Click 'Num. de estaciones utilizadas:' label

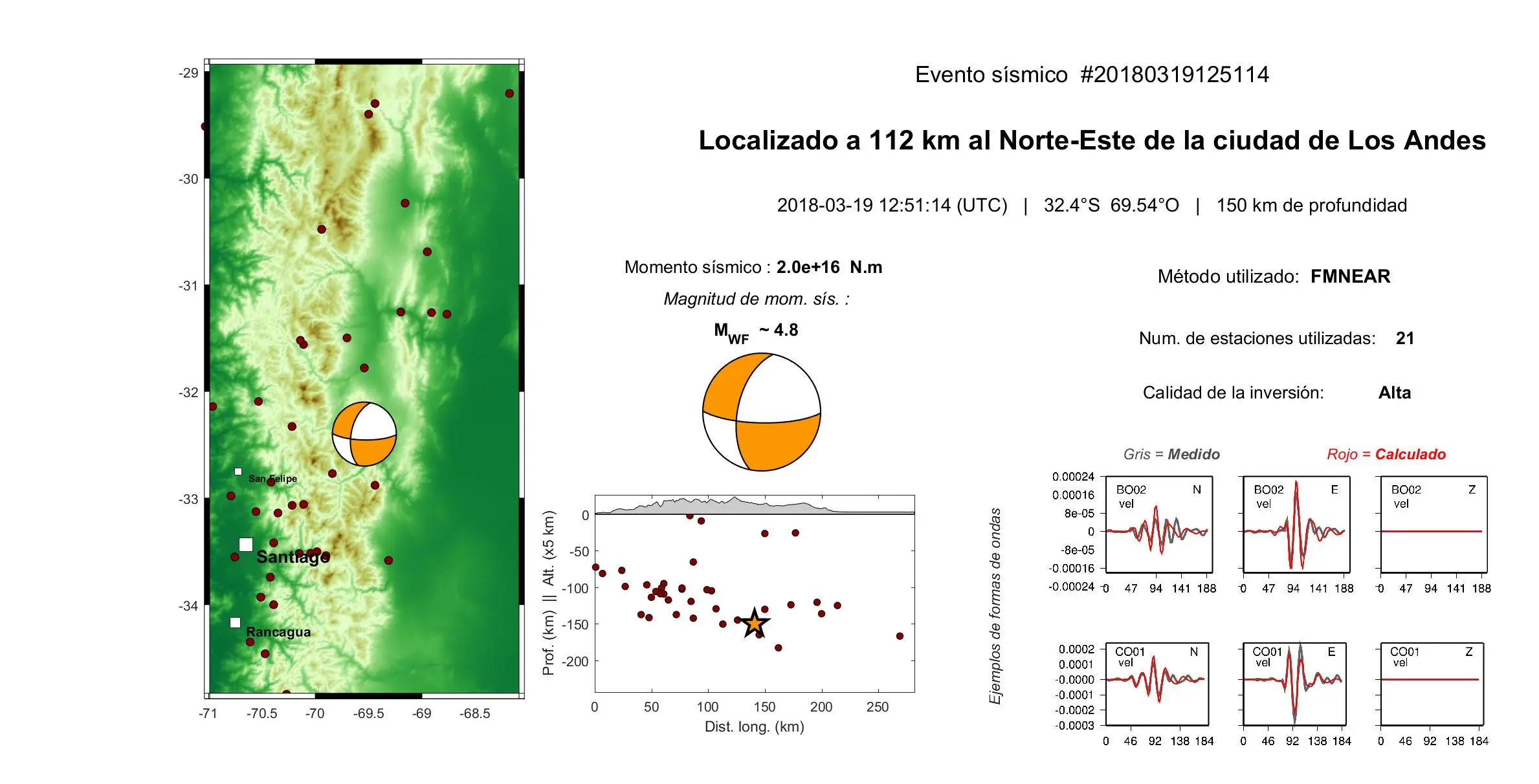tap(1257, 338)
